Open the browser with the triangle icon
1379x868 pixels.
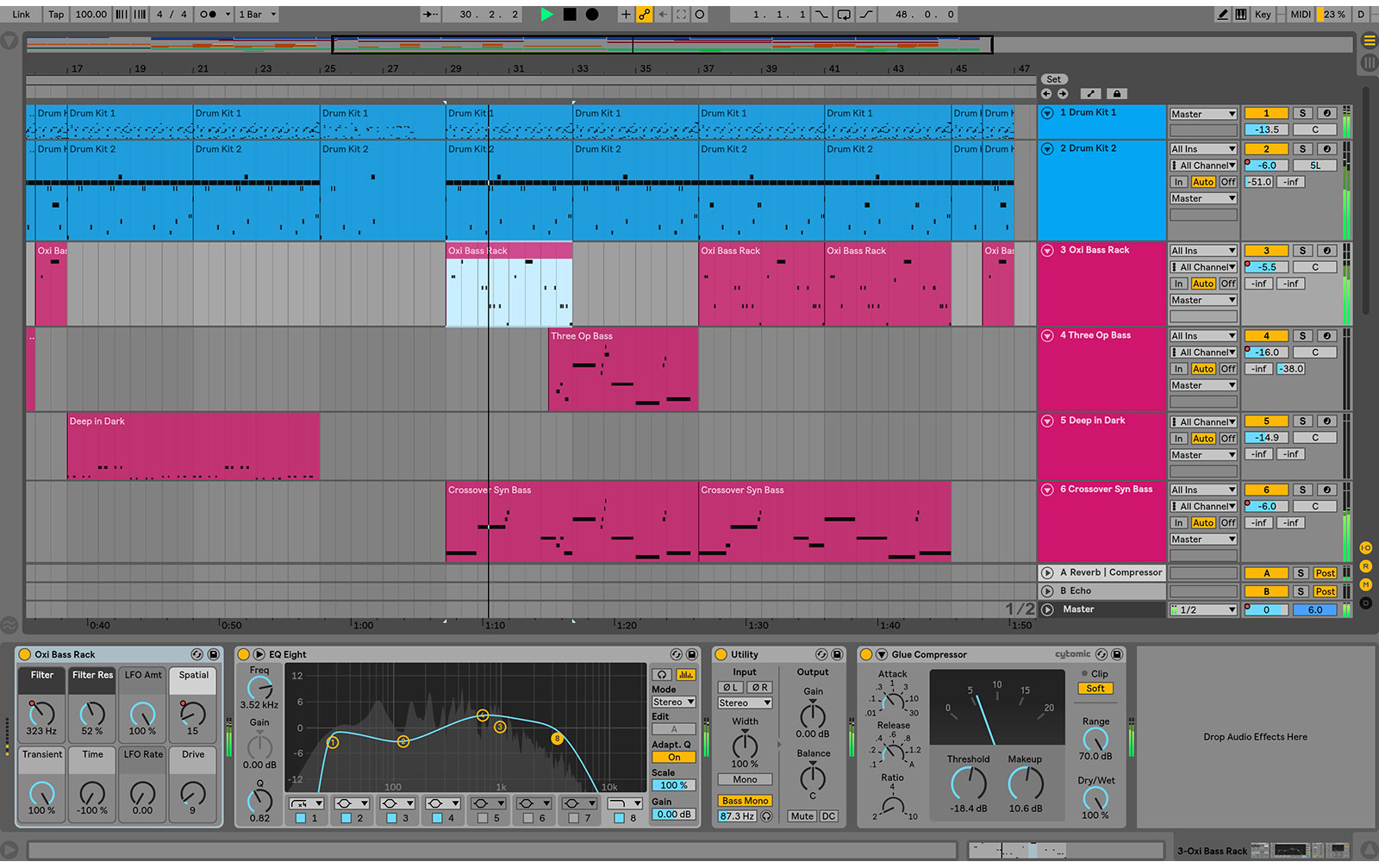9,41
